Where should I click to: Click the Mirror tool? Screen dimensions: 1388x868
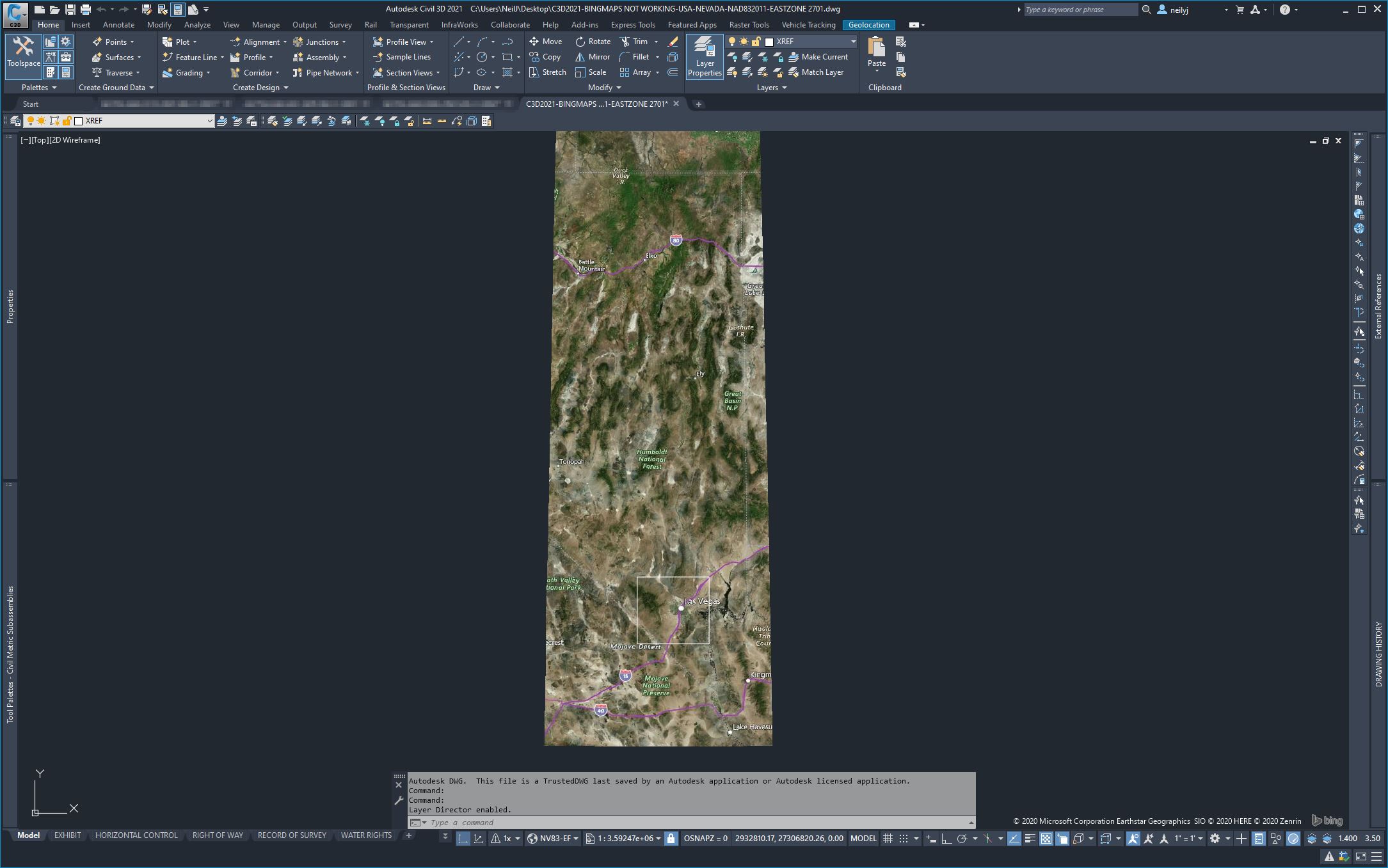click(x=593, y=57)
